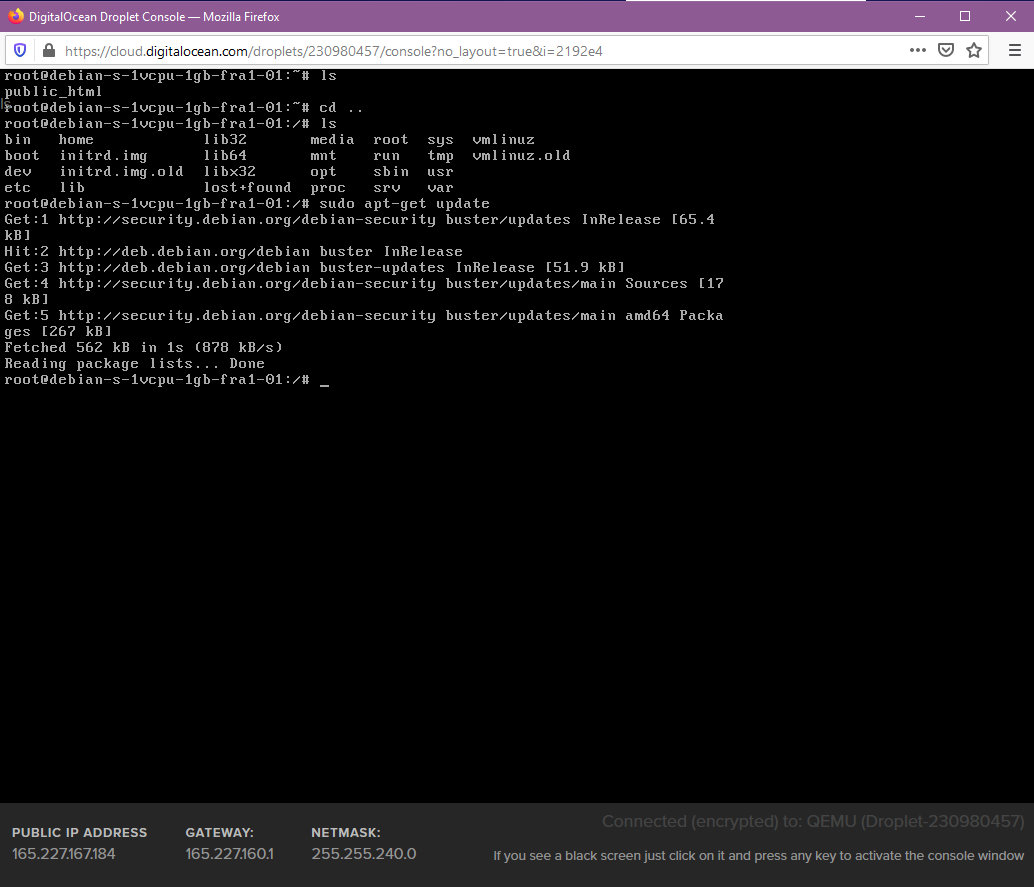
Task: Focus the cloud.digitalocean.com address bar
Action: tap(400, 51)
